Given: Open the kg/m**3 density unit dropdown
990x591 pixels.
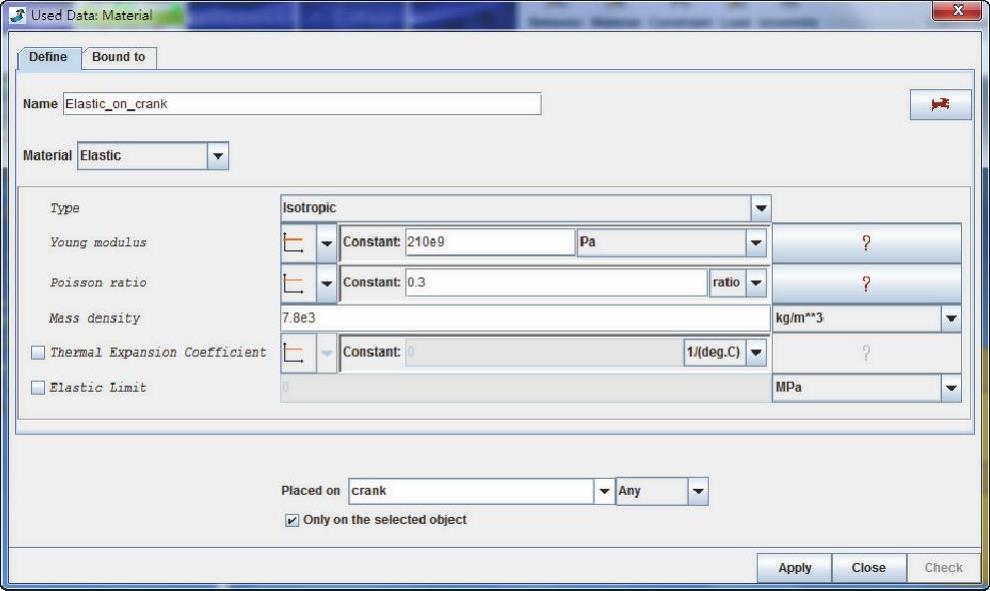Looking at the screenshot, I should (x=950, y=319).
